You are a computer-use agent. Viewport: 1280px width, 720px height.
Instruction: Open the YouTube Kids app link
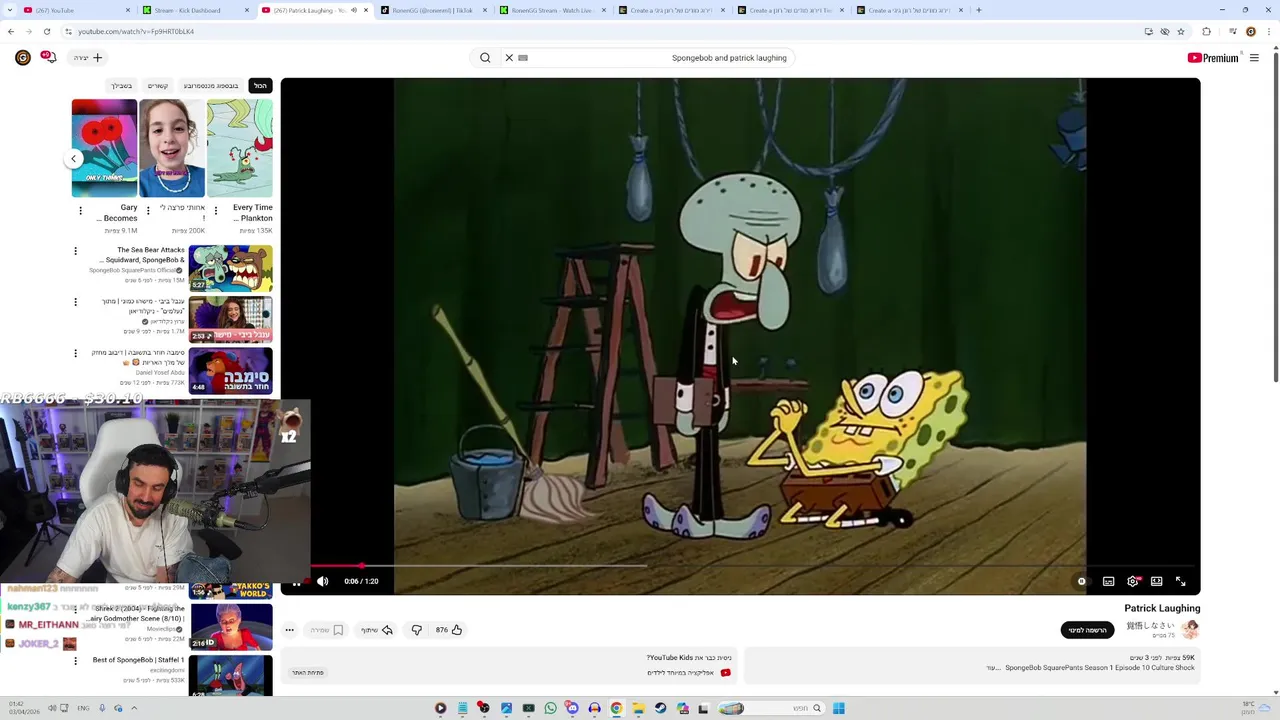click(x=680, y=673)
